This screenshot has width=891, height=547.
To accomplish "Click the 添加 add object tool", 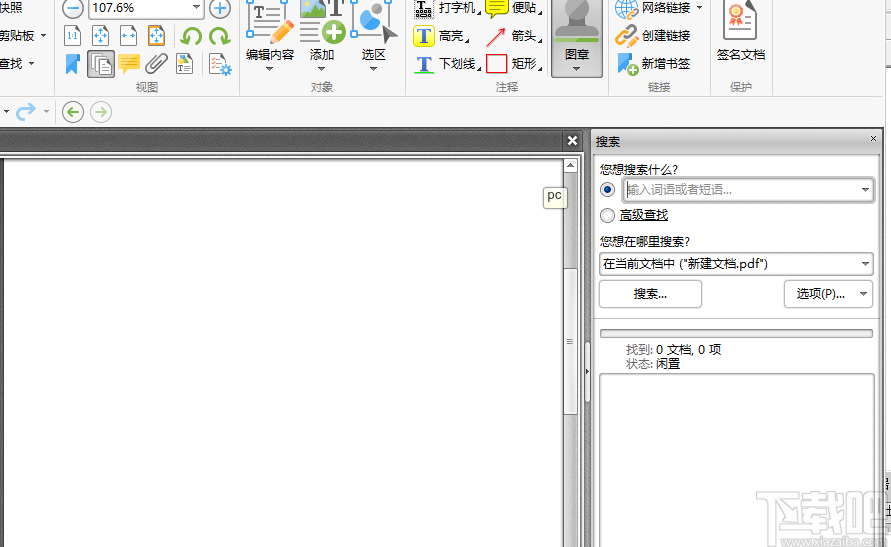I will click(x=322, y=31).
